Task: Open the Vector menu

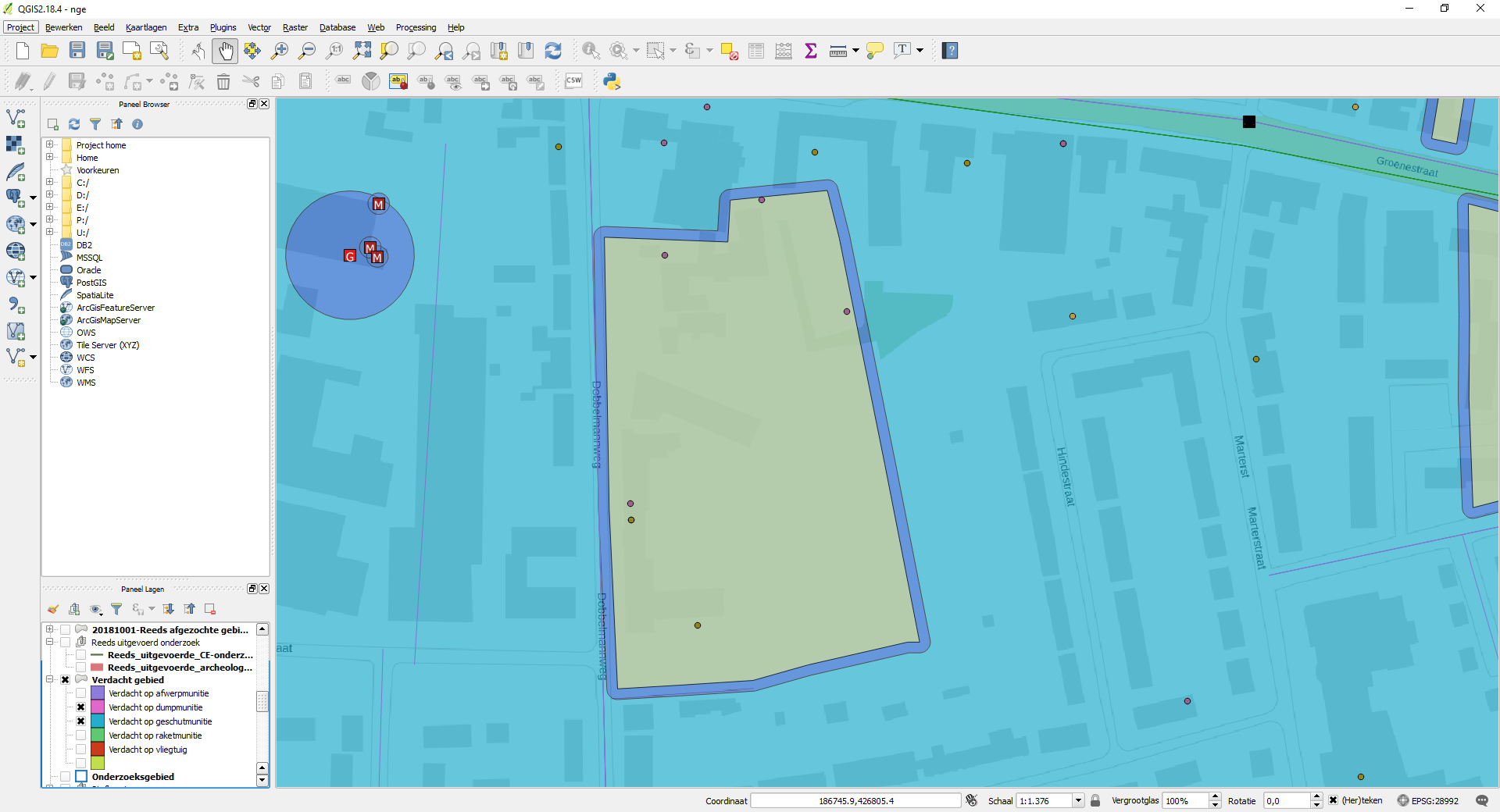Action: 259,27
